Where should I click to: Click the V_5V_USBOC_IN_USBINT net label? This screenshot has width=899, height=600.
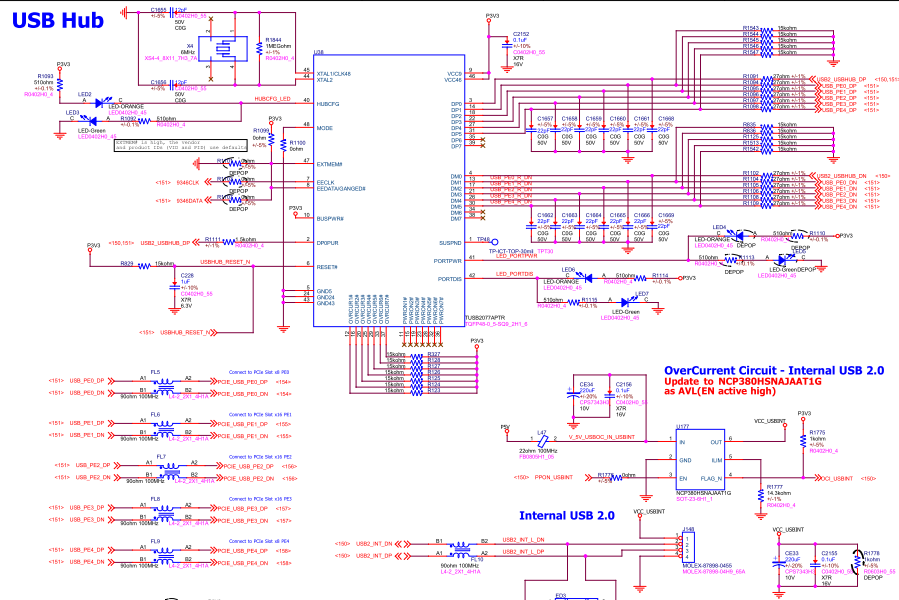[601, 437]
